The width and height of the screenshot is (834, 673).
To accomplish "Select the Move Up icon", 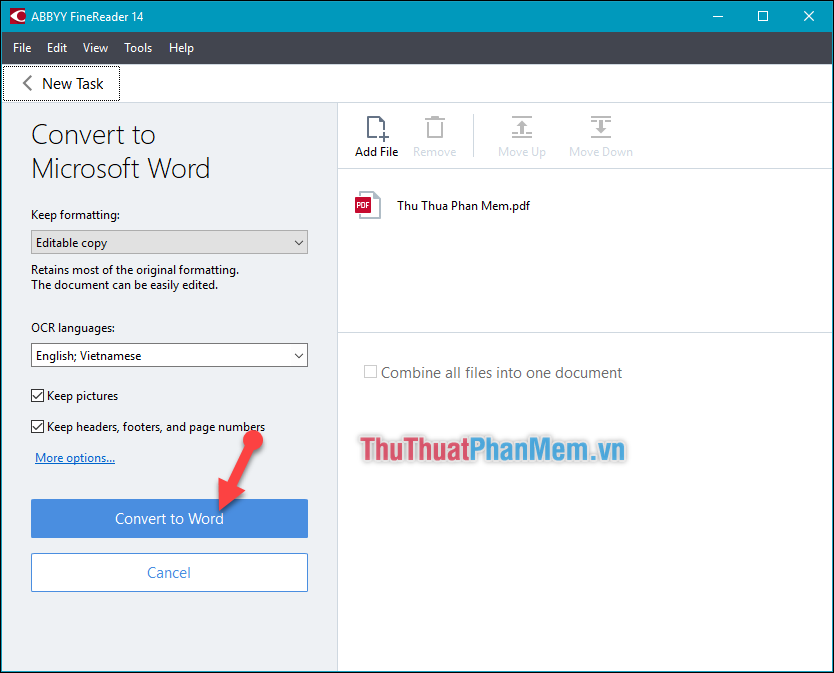I will point(521,128).
